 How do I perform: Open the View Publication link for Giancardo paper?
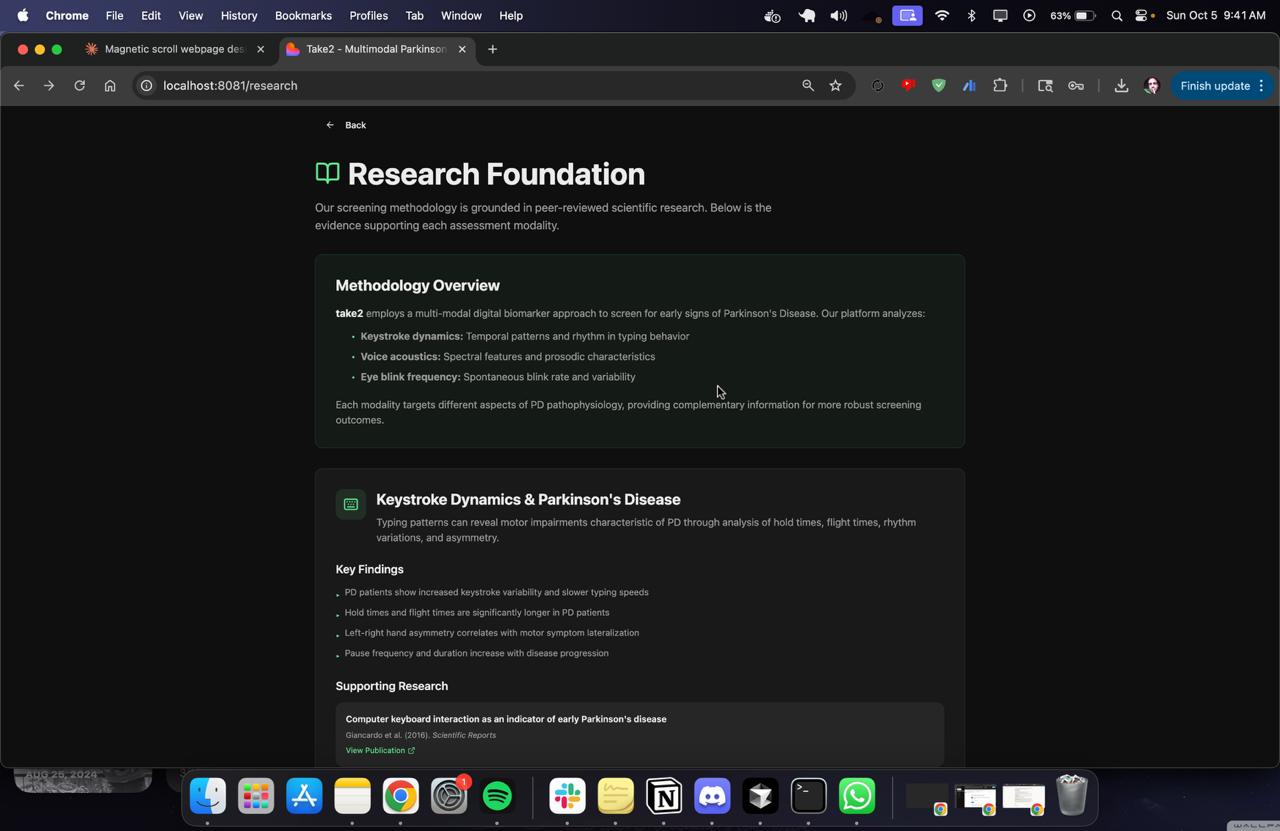click(380, 750)
